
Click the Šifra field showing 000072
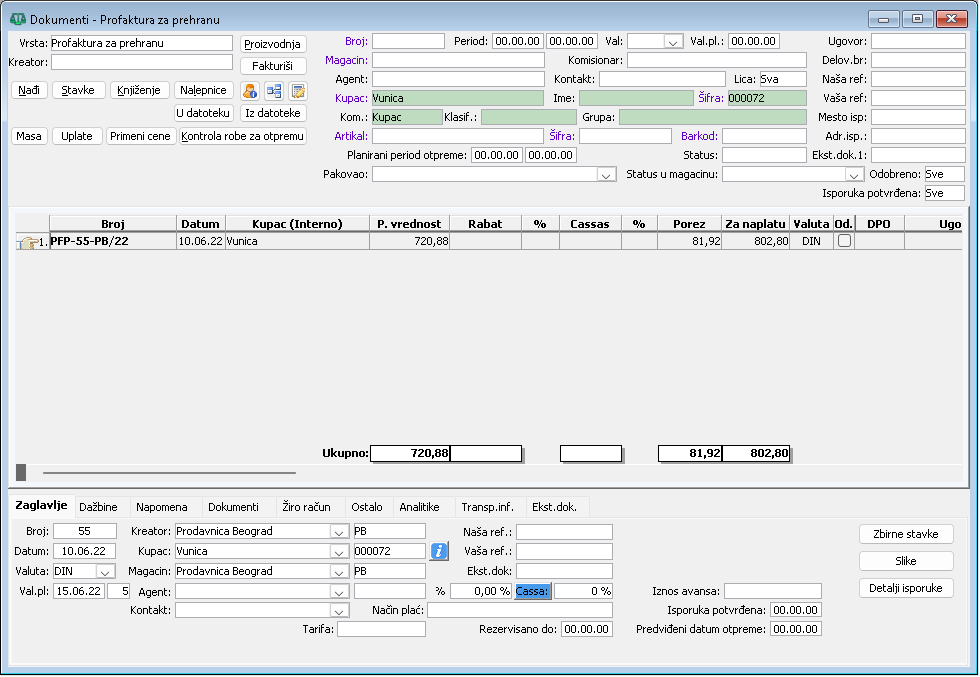tap(768, 98)
